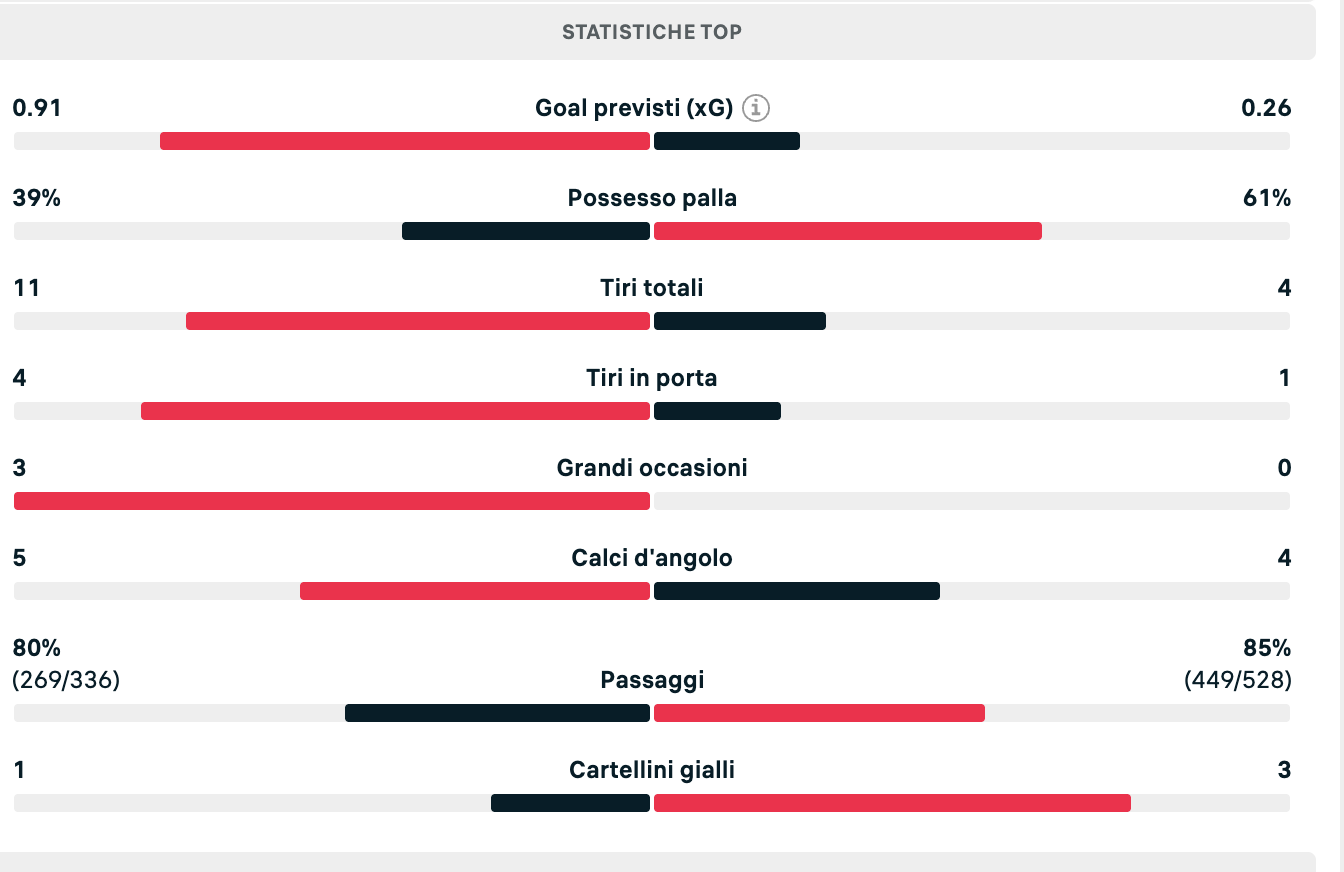1344x872 pixels.
Task: Click the red Tiri in porta bar
Action: [395, 411]
